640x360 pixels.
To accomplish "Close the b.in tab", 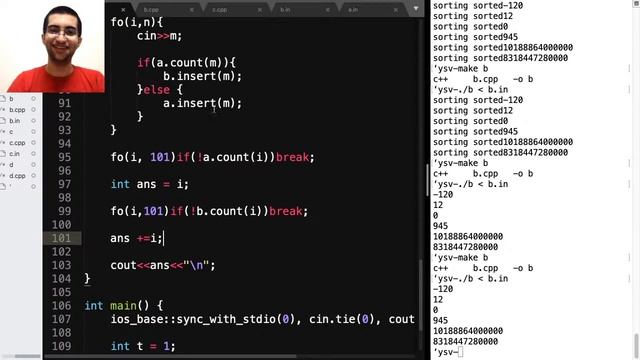I will [x=328, y=9].
